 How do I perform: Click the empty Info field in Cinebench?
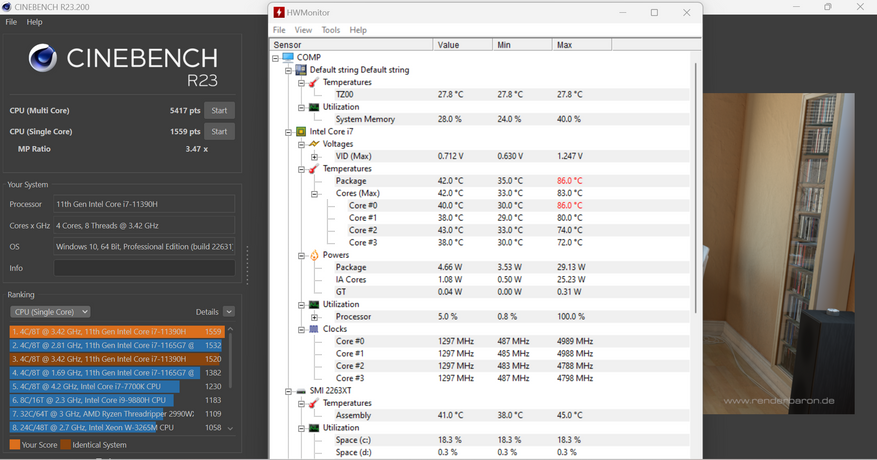point(144,268)
